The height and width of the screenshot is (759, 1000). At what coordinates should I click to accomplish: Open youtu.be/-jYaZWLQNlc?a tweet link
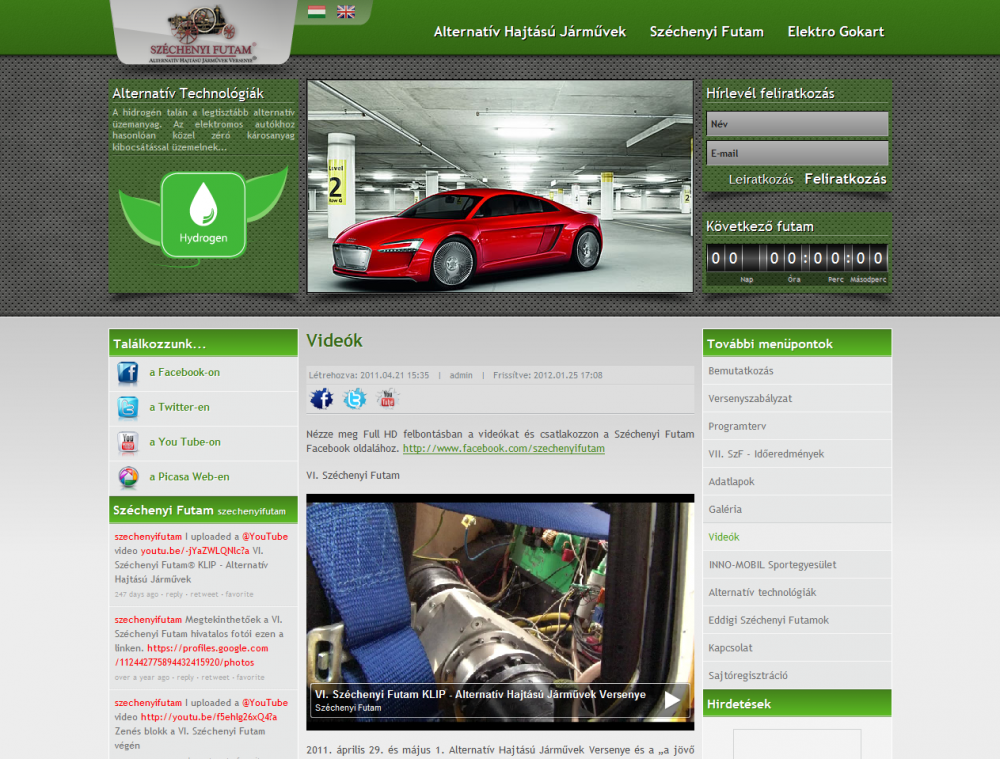tap(195, 550)
